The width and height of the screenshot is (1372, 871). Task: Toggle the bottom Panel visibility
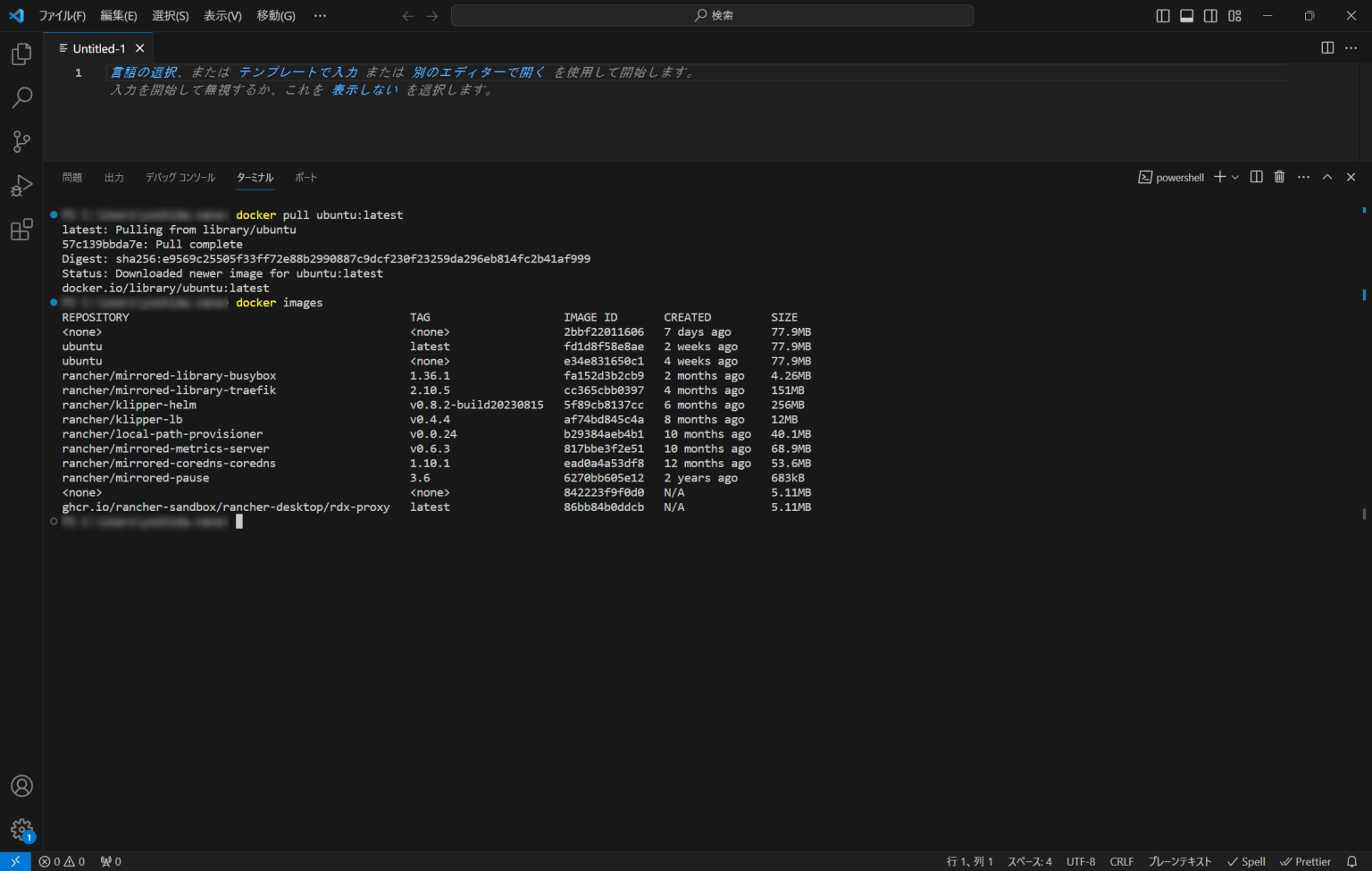1186,15
